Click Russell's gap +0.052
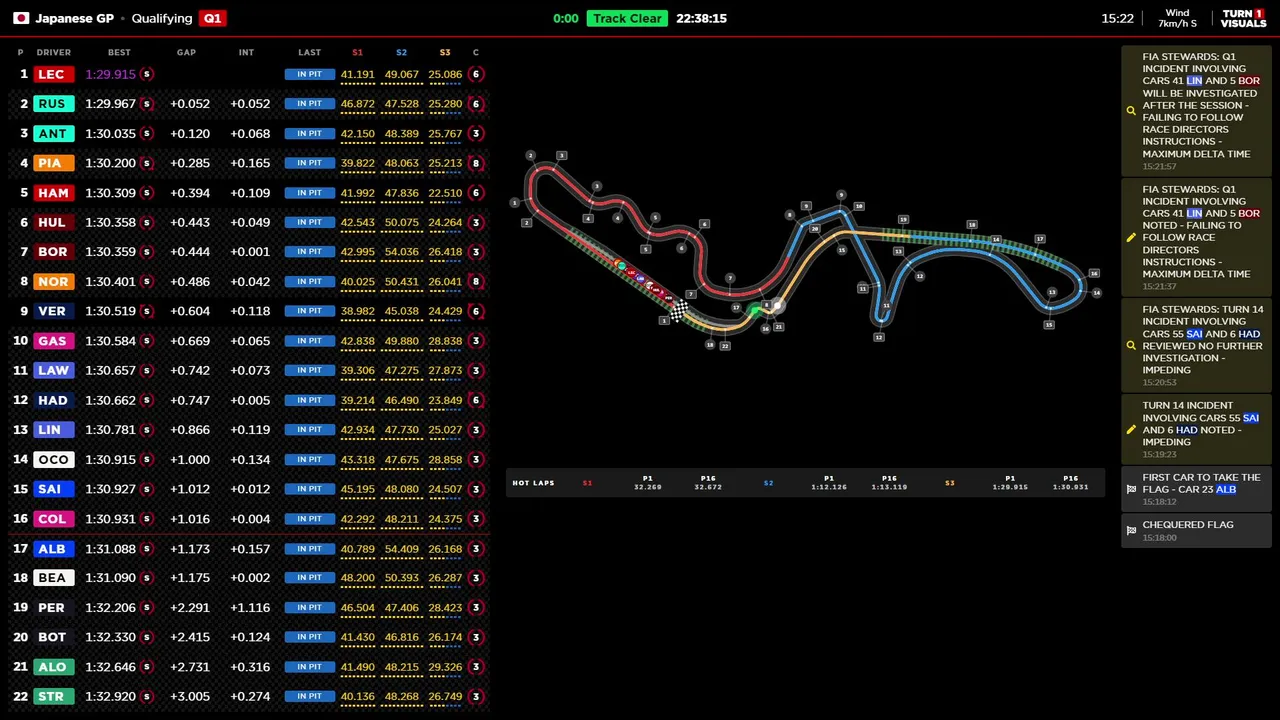 click(190, 104)
